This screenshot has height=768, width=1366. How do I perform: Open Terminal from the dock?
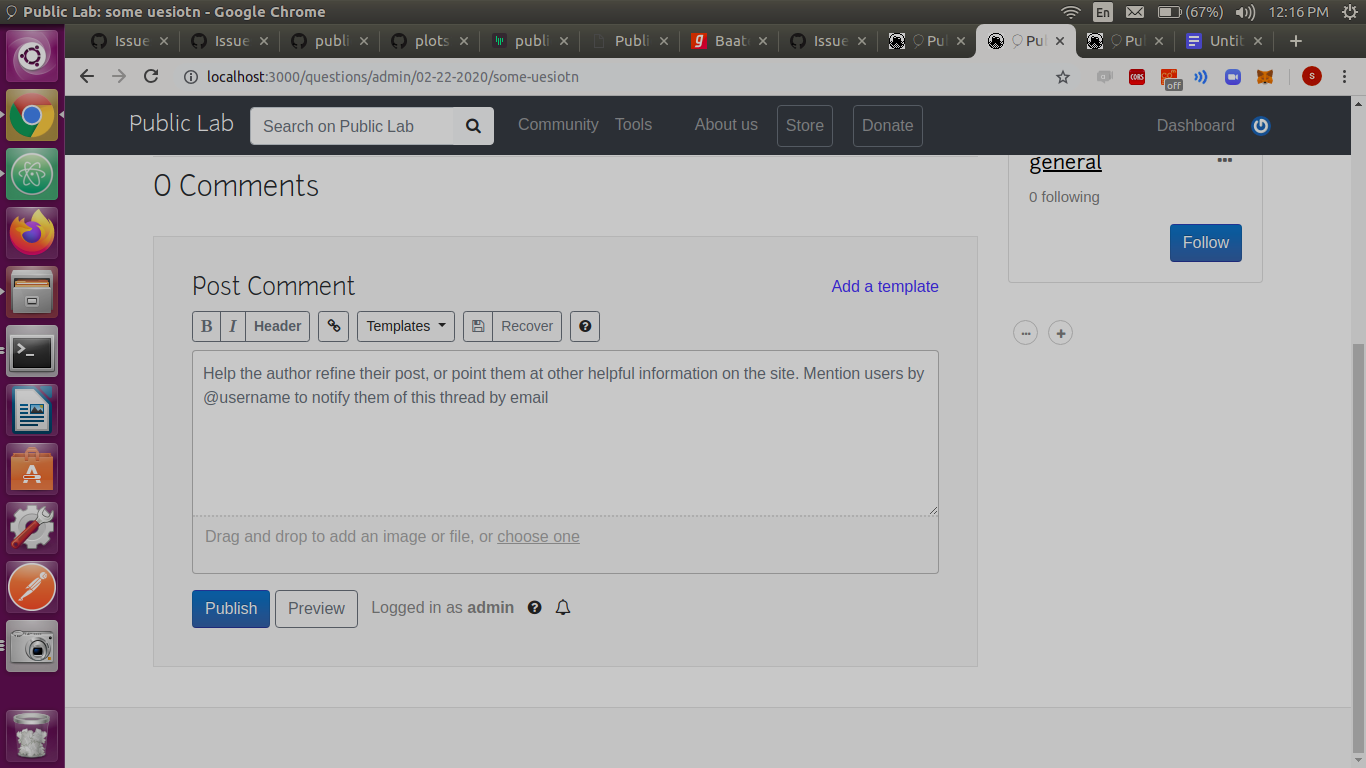click(x=32, y=351)
